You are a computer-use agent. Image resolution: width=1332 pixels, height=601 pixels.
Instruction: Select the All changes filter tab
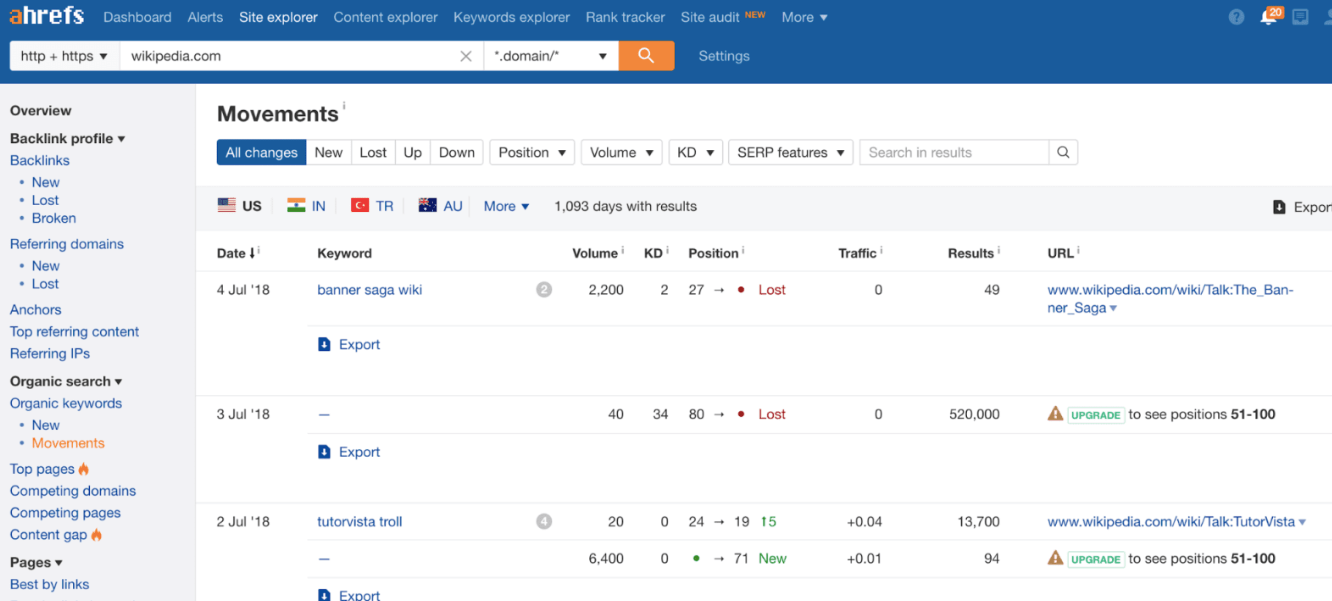(261, 152)
